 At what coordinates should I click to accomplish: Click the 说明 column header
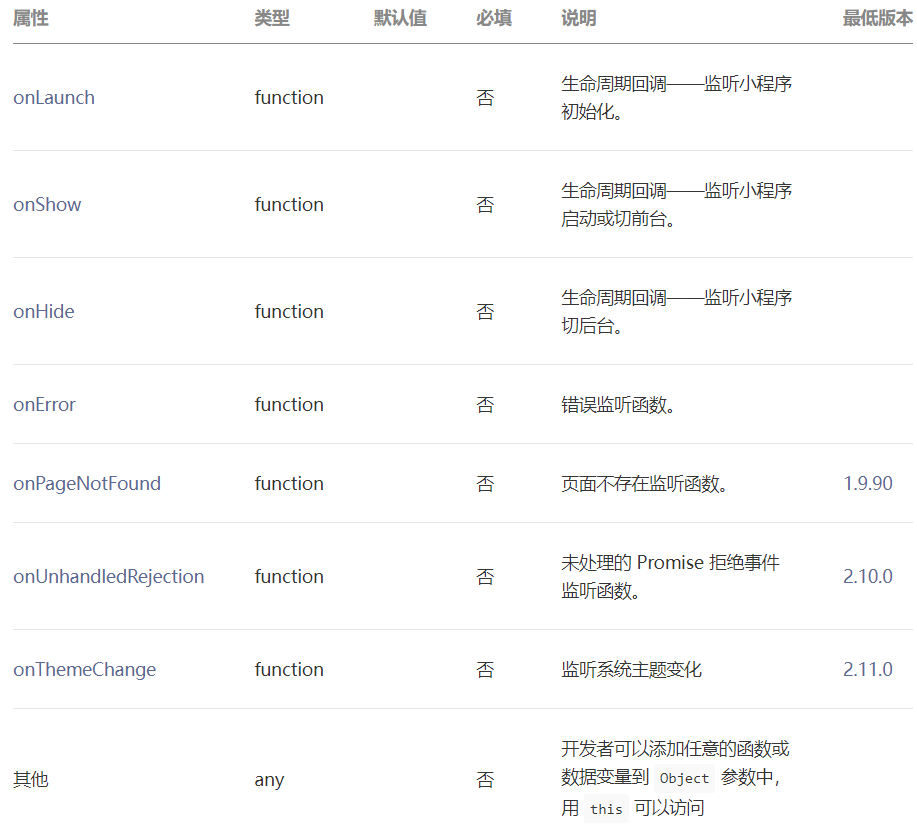click(579, 18)
